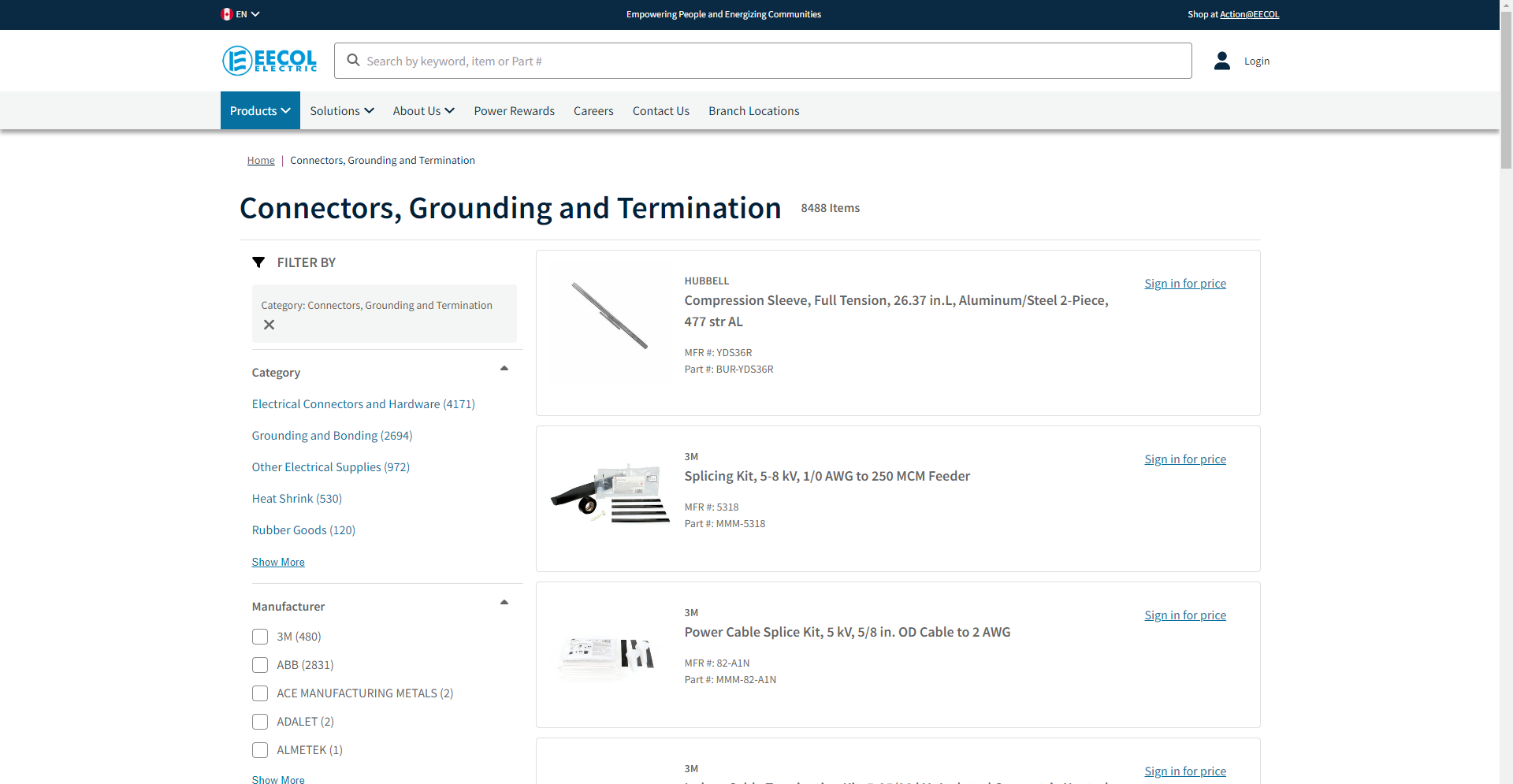Click the user account login icon
Viewport: 1513px width, 784px height.
[x=1221, y=61]
